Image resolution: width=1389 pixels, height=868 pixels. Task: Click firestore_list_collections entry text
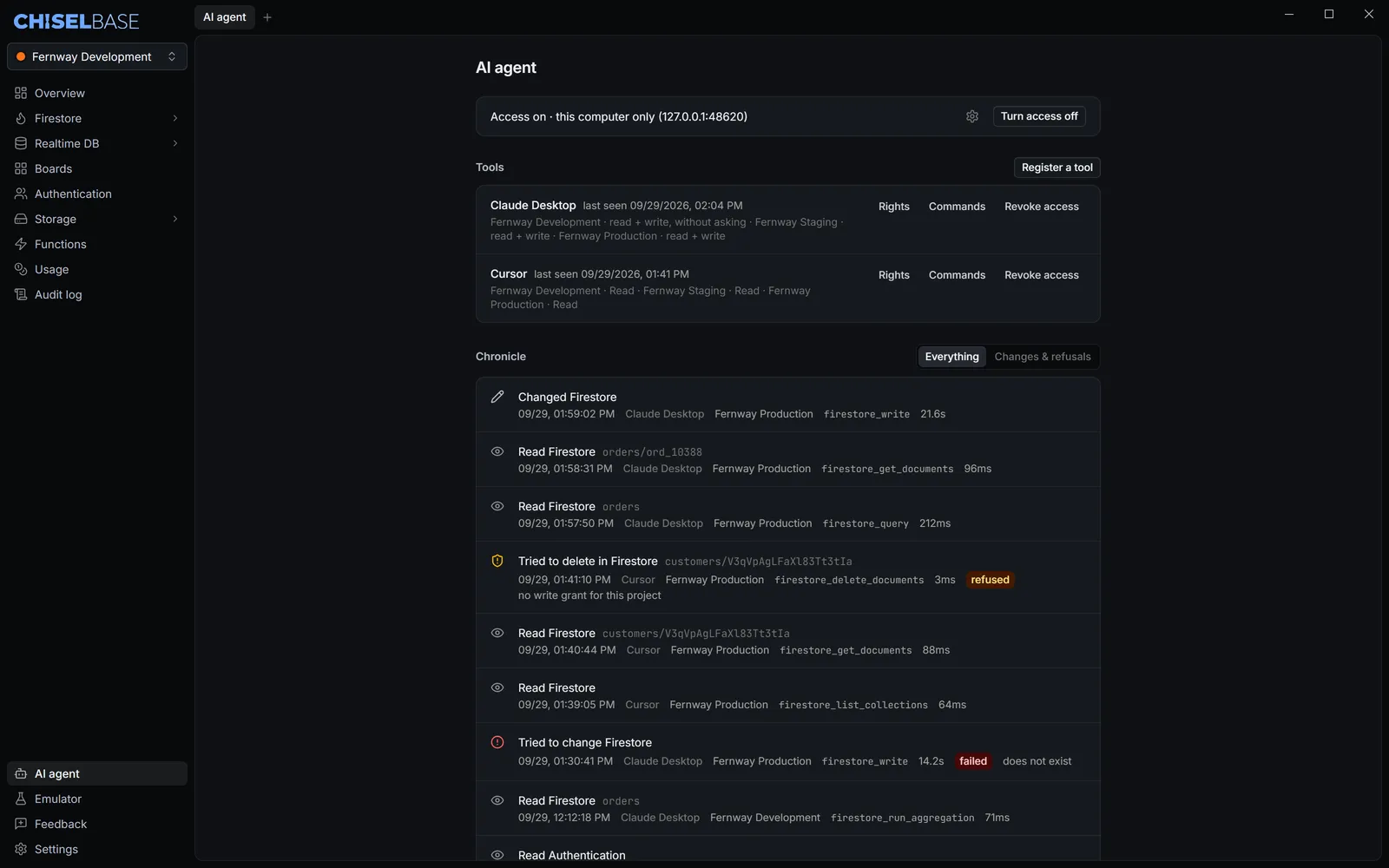click(853, 705)
